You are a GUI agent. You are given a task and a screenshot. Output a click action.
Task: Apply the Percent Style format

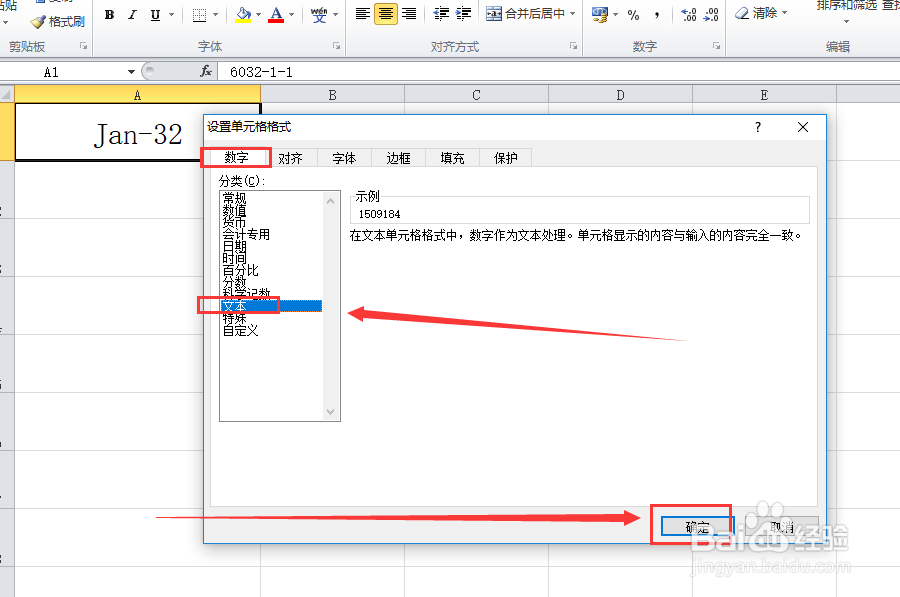tap(633, 14)
